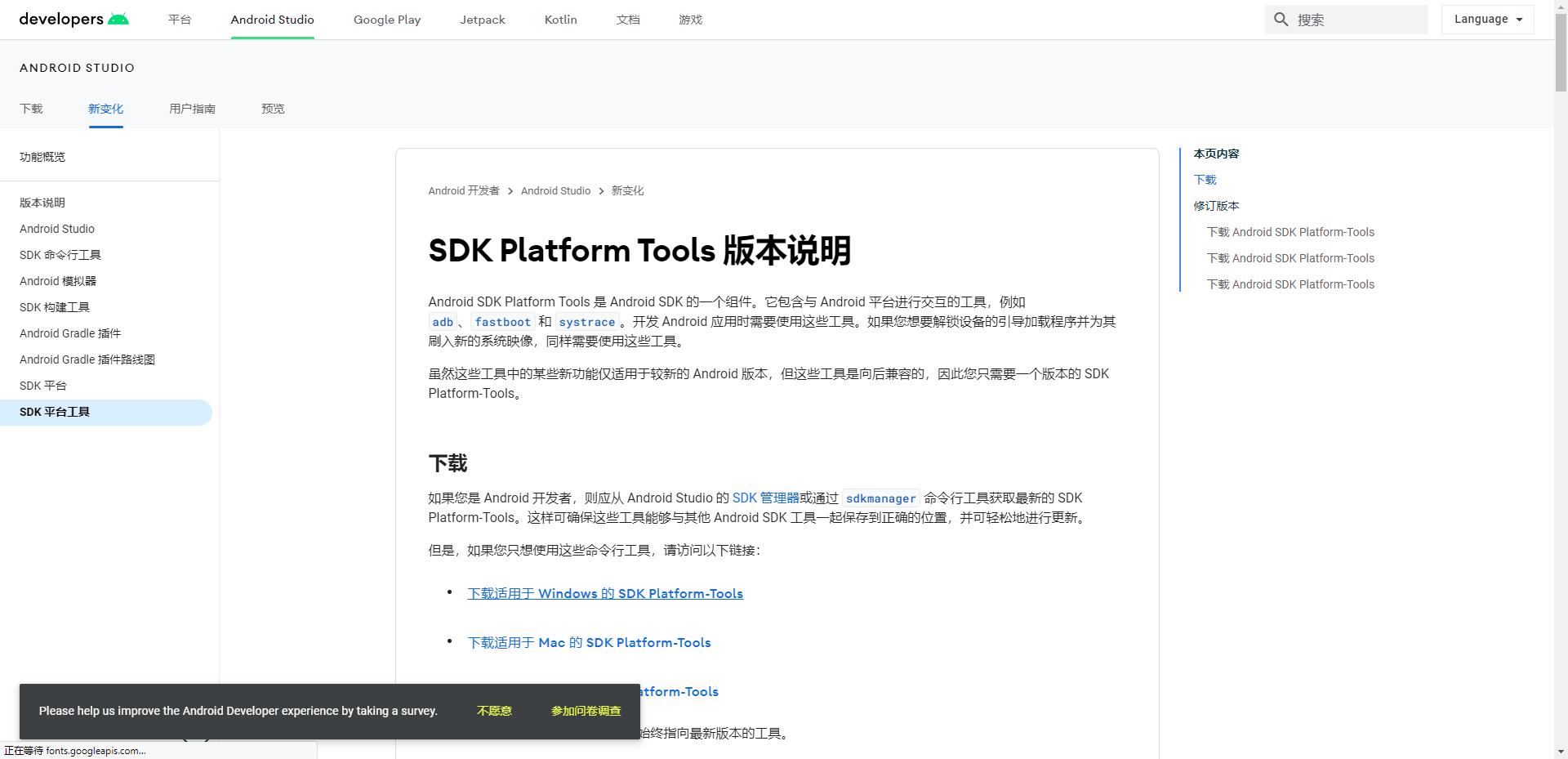The image size is (1568, 759).
Task: Select 版本说明 sidebar heading
Action: [x=42, y=203]
